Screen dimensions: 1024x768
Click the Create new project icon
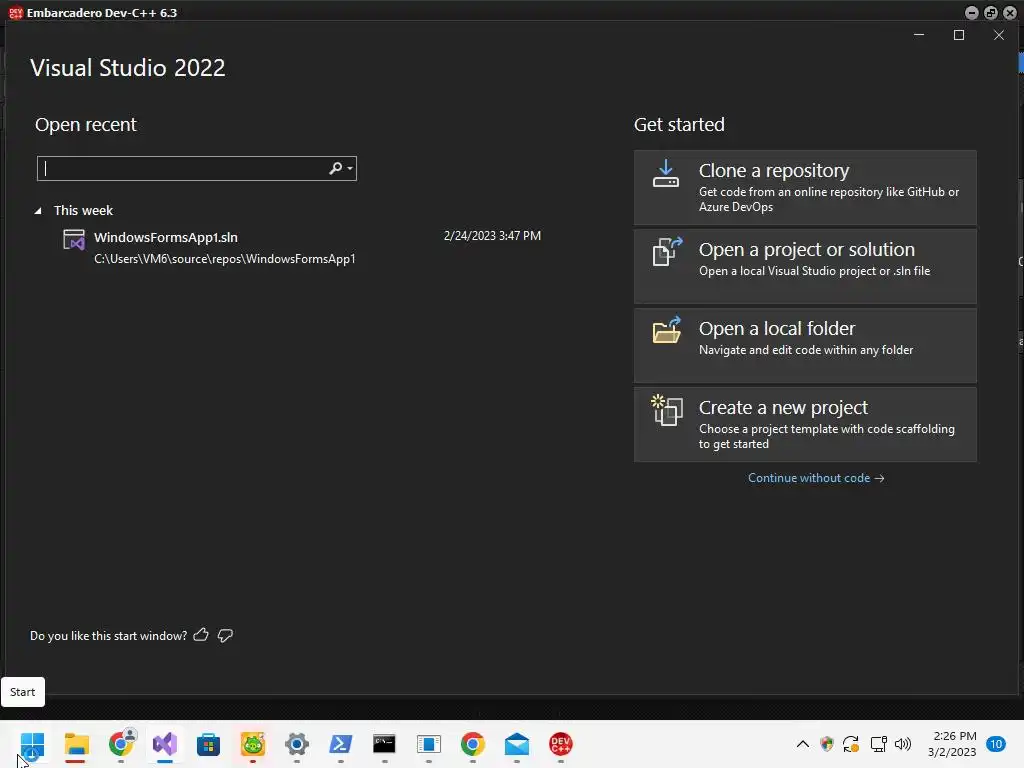pyautogui.click(x=667, y=410)
